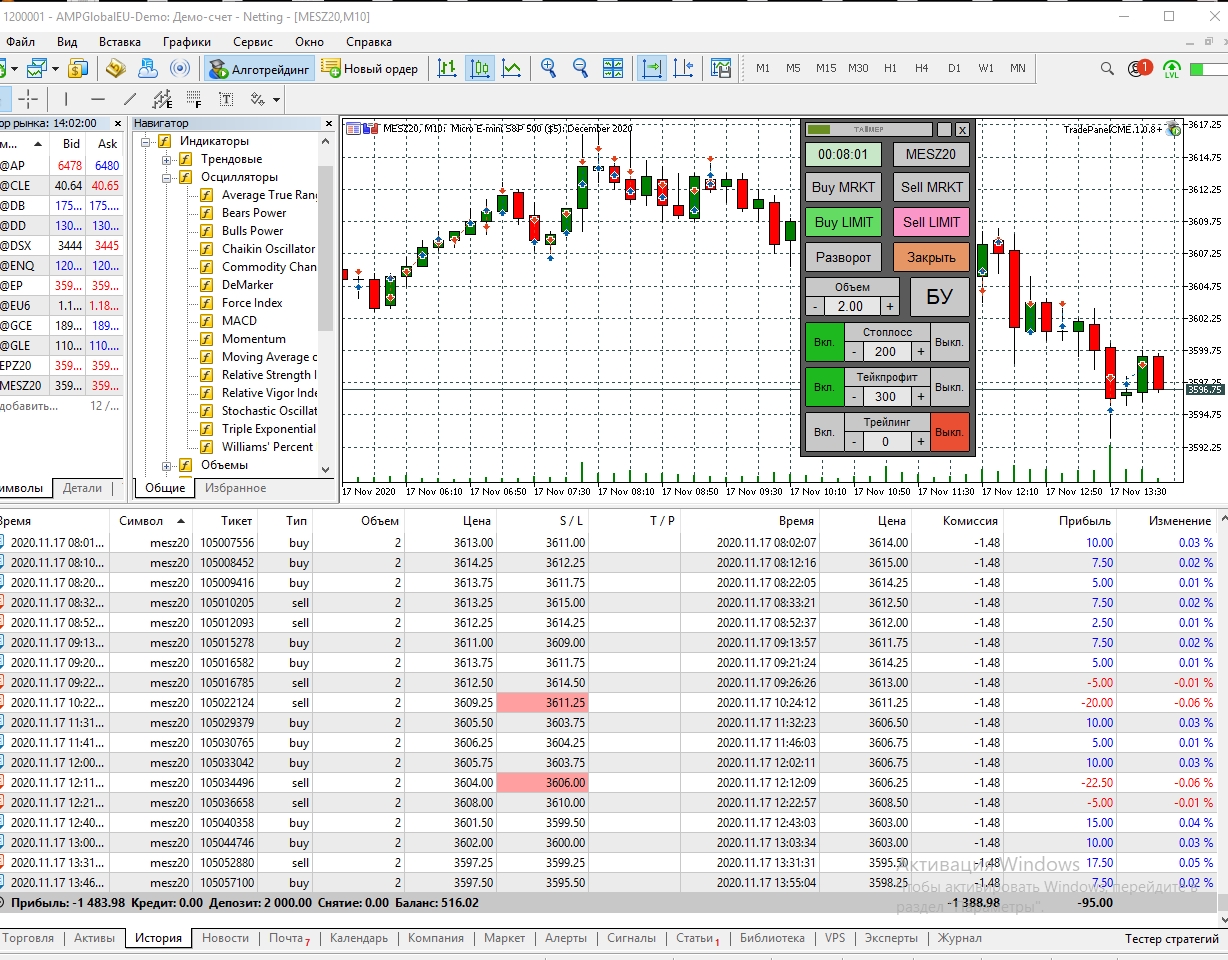Image resolution: width=1228 pixels, height=960 pixels.
Task: Switch to the Детали tab
Action: [82, 488]
